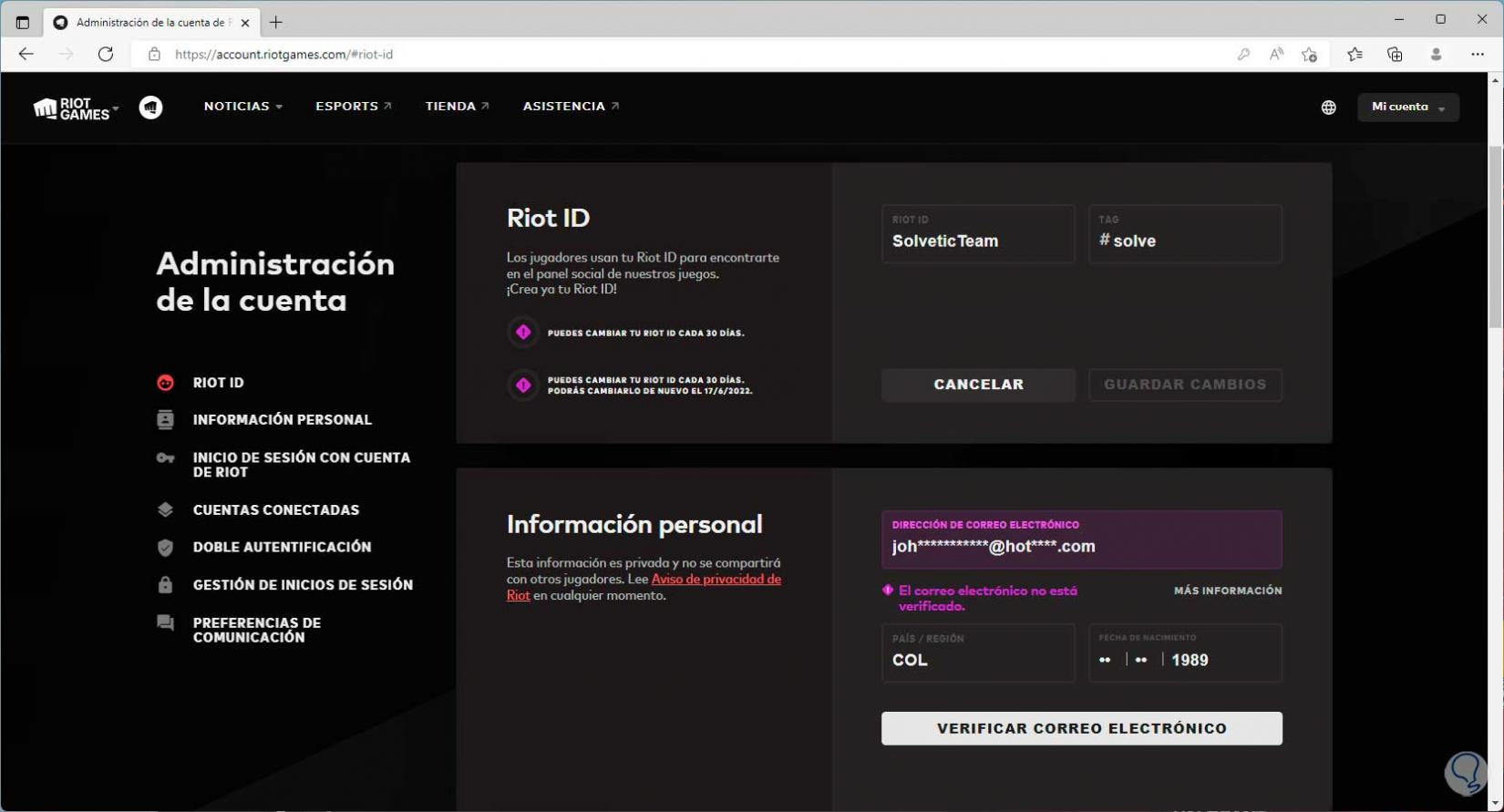This screenshot has height=812, width=1504.
Task: Open the Asistencia support link
Action: pyautogui.click(x=571, y=107)
